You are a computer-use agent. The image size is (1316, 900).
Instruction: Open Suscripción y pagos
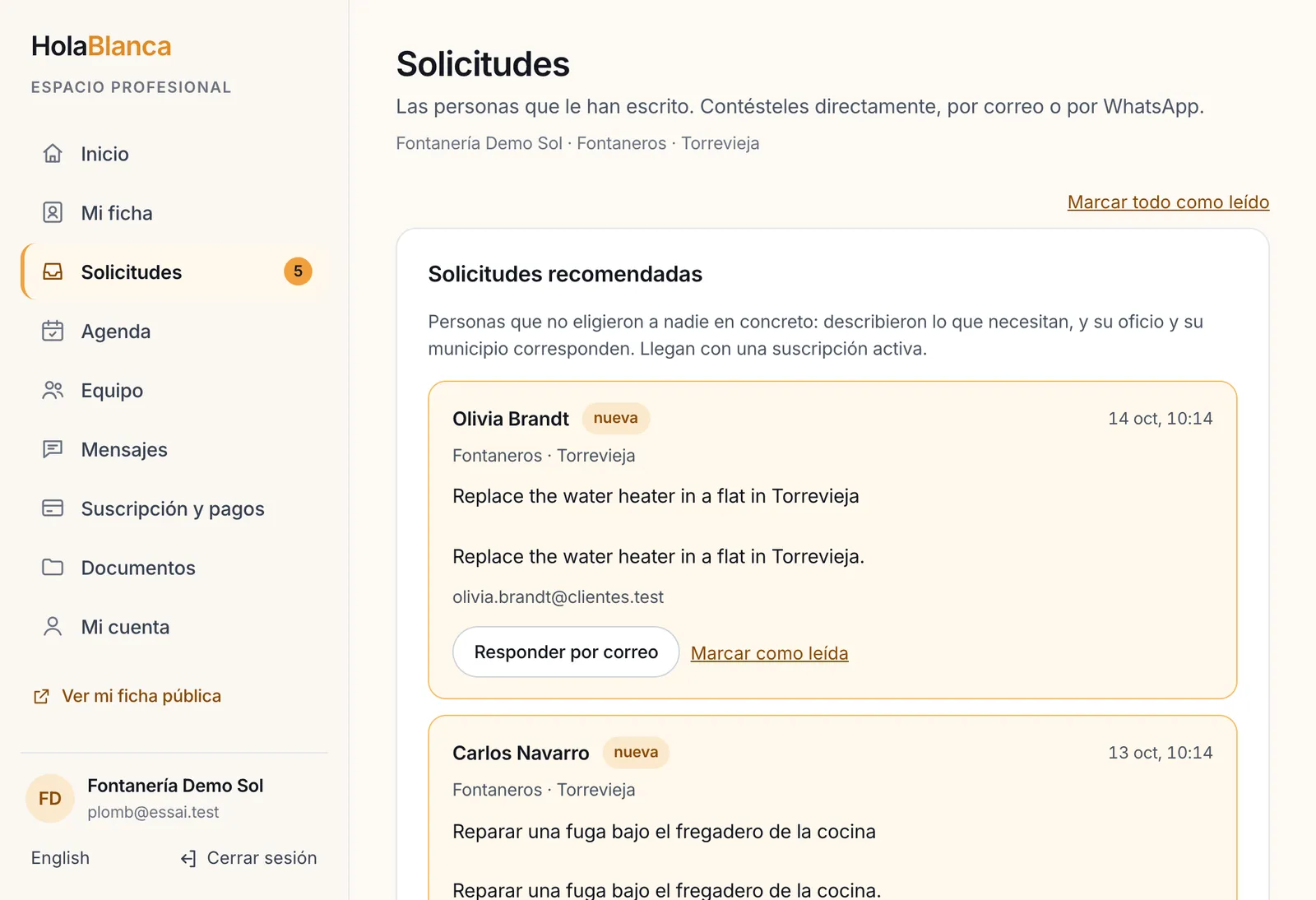174,509
